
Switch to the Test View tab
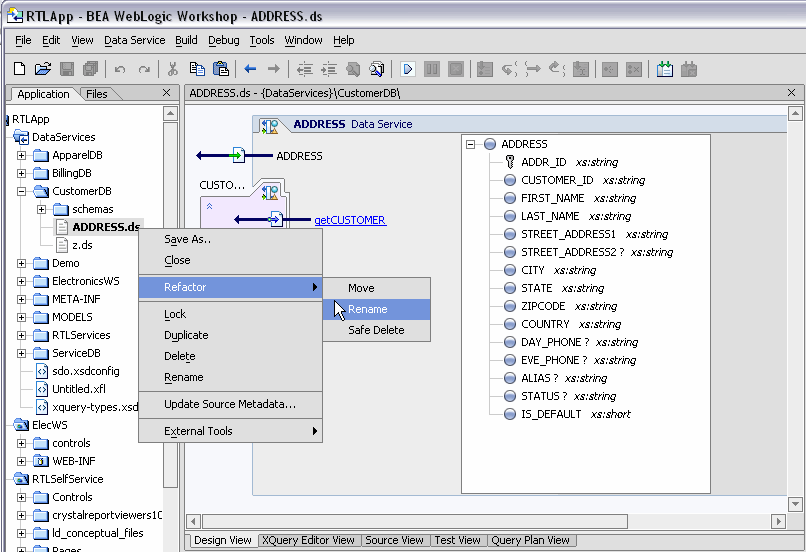457,540
